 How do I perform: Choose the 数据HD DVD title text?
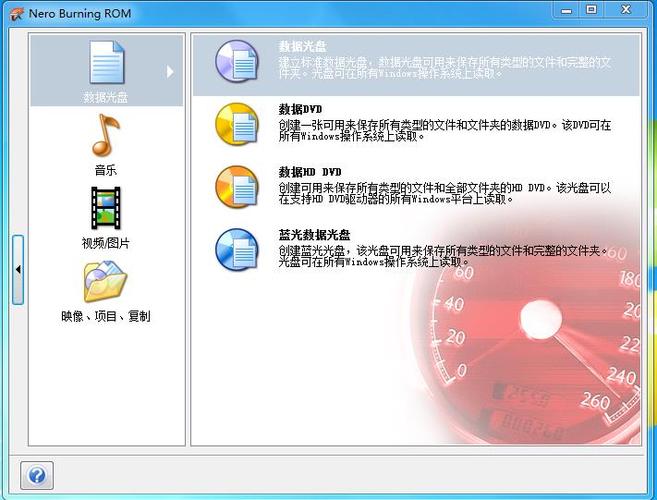[310, 172]
